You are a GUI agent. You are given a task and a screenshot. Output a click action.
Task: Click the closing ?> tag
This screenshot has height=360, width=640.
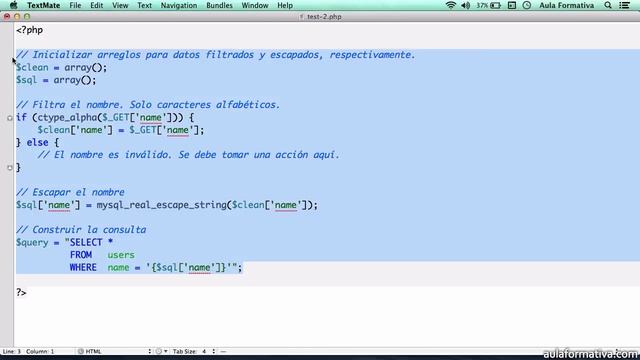tap(21, 293)
